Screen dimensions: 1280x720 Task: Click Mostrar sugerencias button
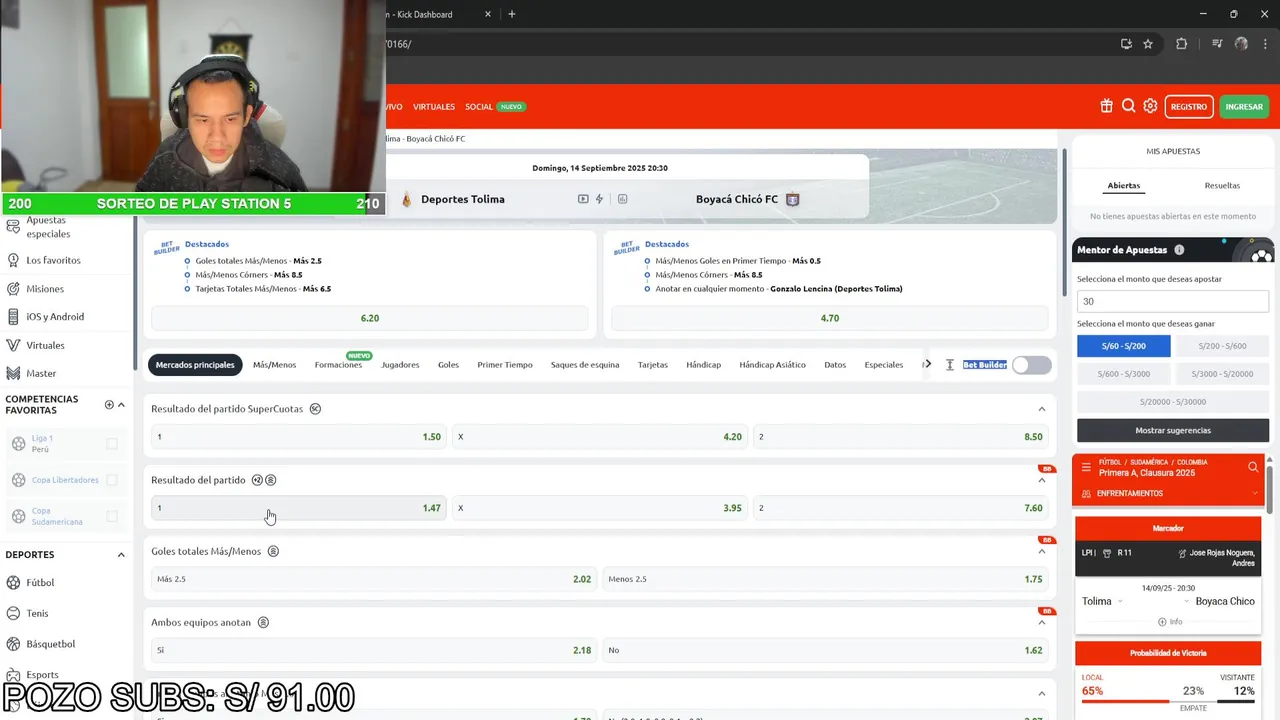1173,430
